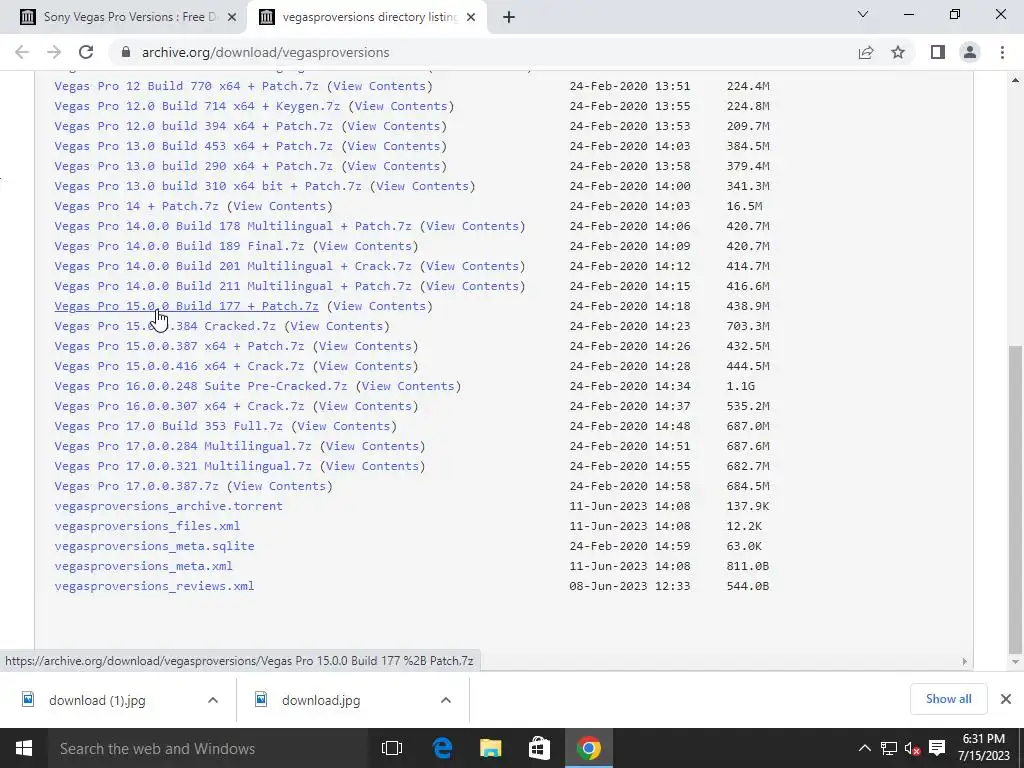
Task: Open the Chrome profile avatar
Action: click(x=970, y=52)
